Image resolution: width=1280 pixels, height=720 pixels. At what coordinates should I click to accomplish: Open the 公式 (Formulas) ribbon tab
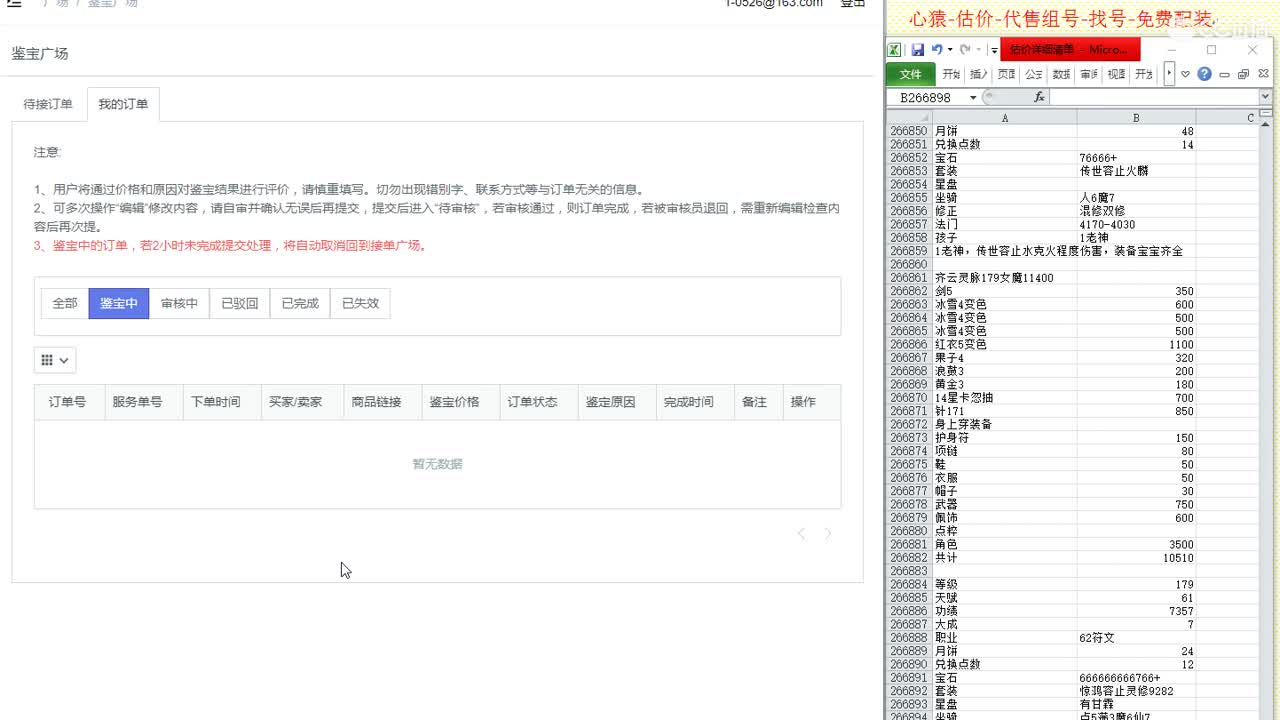point(1034,74)
